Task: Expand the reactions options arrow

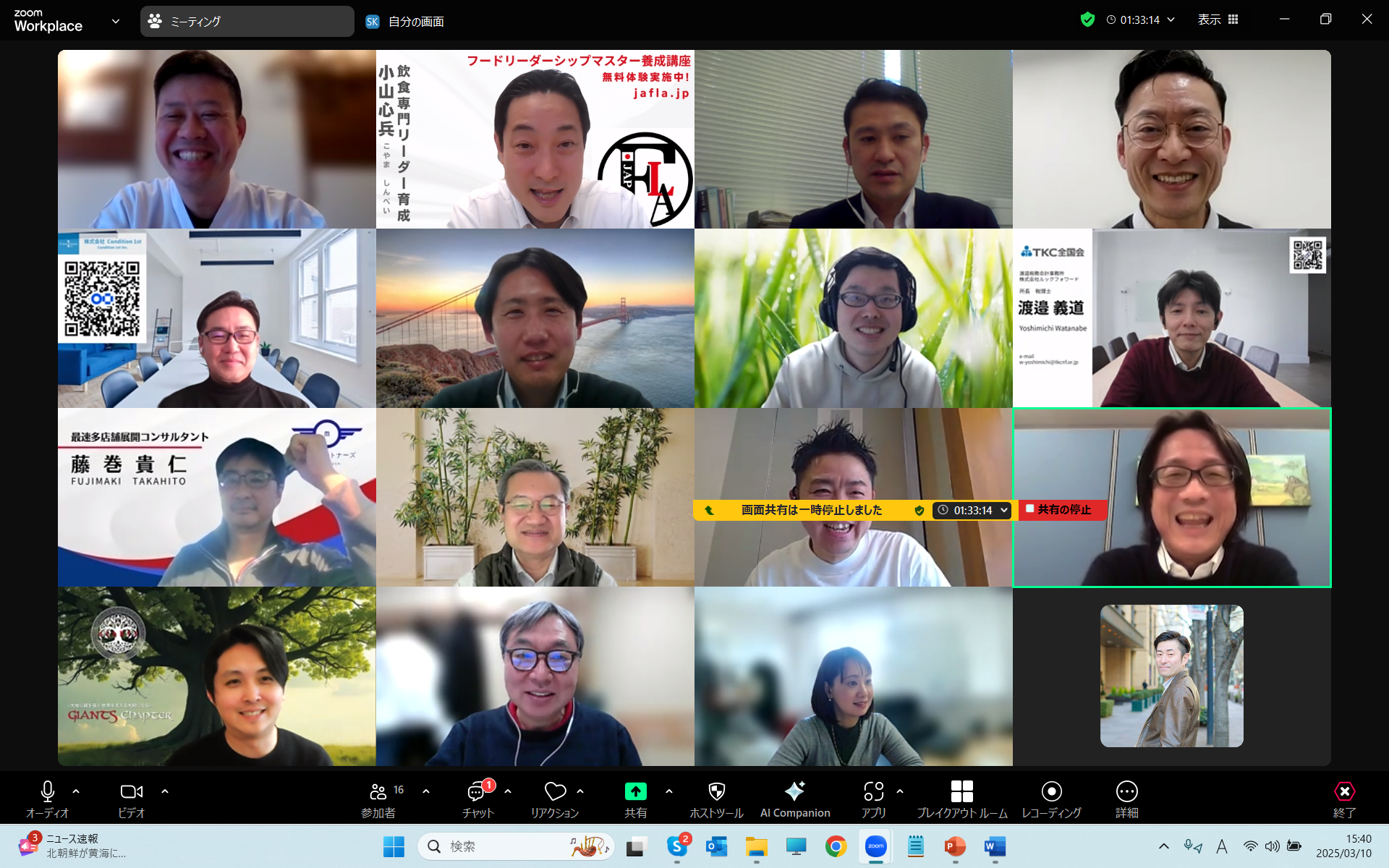Action: click(580, 791)
